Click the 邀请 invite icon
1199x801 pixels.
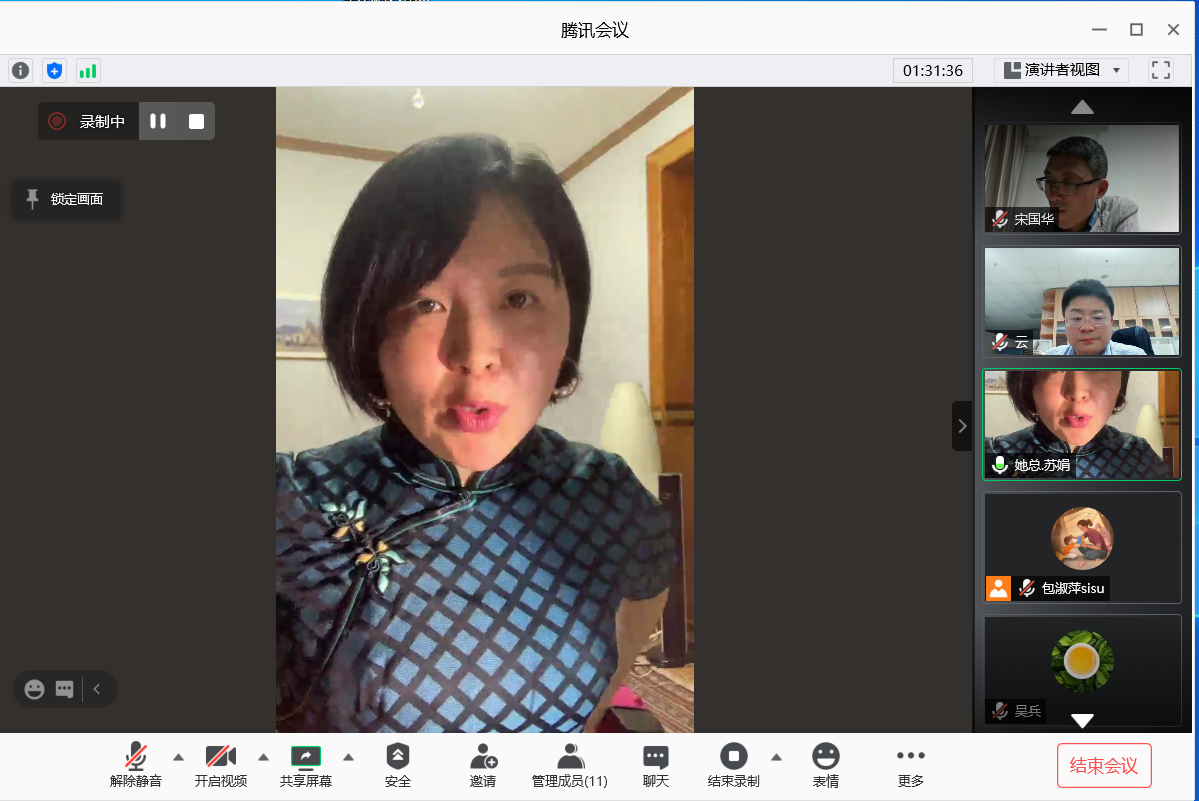click(x=483, y=766)
